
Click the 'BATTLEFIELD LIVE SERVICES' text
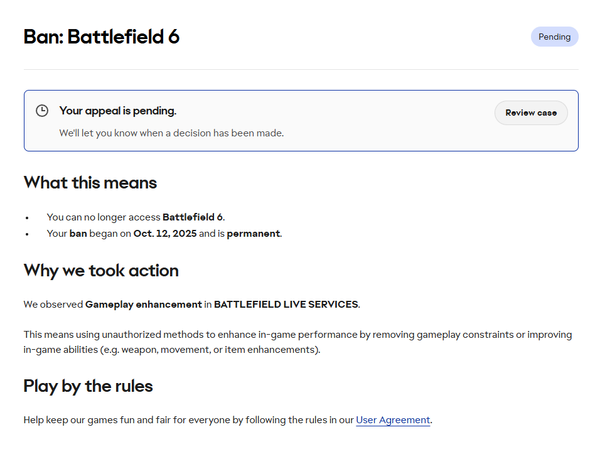tap(286, 304)
